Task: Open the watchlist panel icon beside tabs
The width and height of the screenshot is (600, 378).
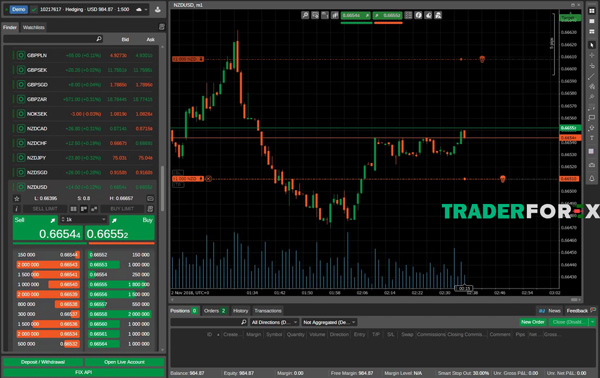Action: click(161, 27)
